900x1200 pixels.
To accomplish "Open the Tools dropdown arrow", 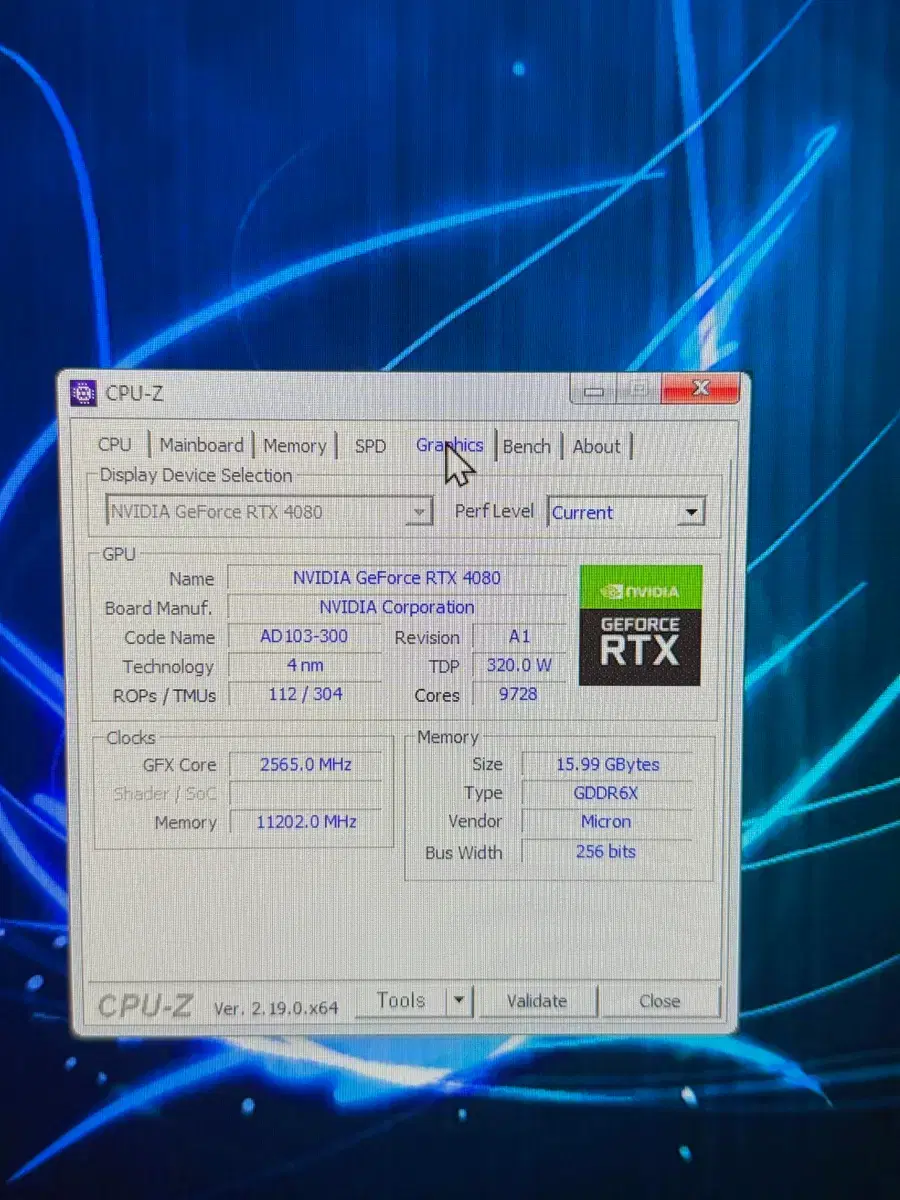I will click(x=458, y=1000).
